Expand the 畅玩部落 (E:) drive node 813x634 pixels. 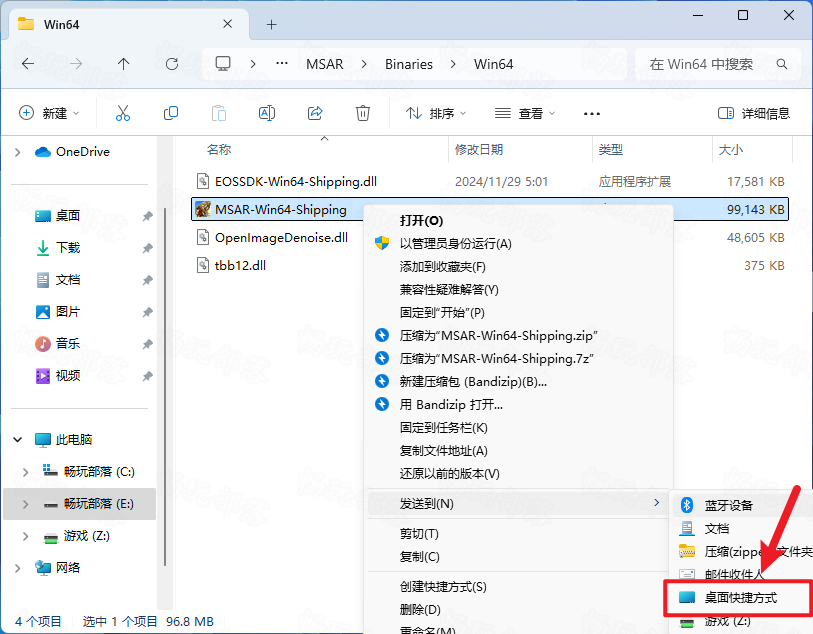pos(25,504)
